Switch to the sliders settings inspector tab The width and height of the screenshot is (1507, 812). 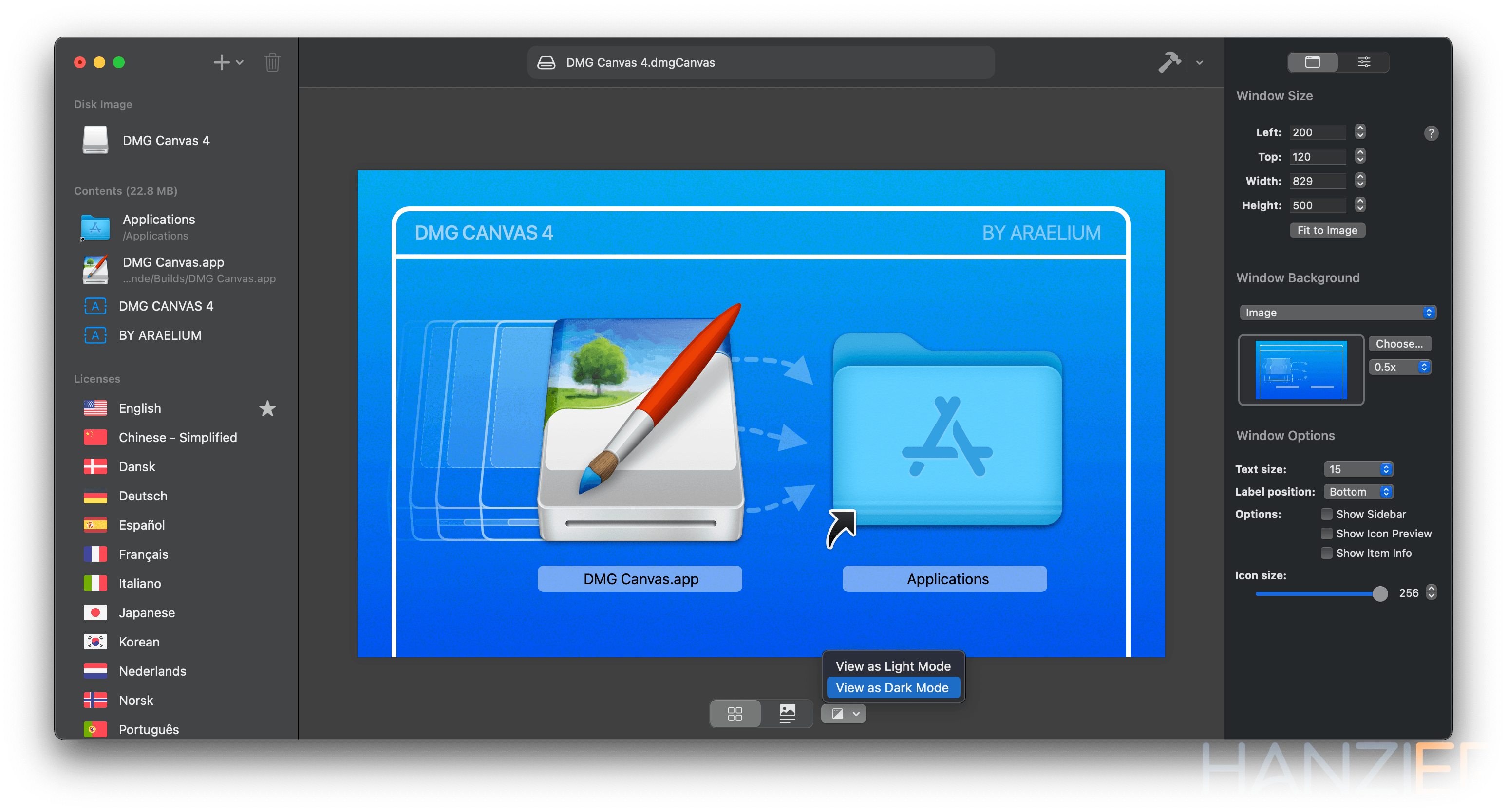coord(1363,62)
